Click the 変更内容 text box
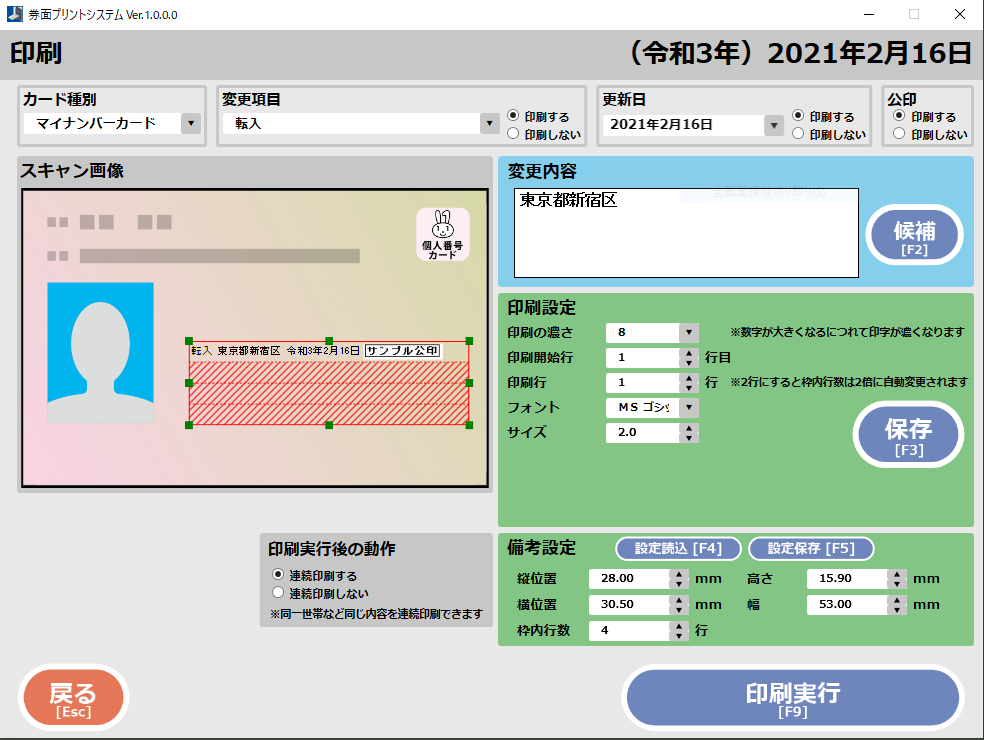The width and height of the screenshot is (984, 740). tap(686, 233)
